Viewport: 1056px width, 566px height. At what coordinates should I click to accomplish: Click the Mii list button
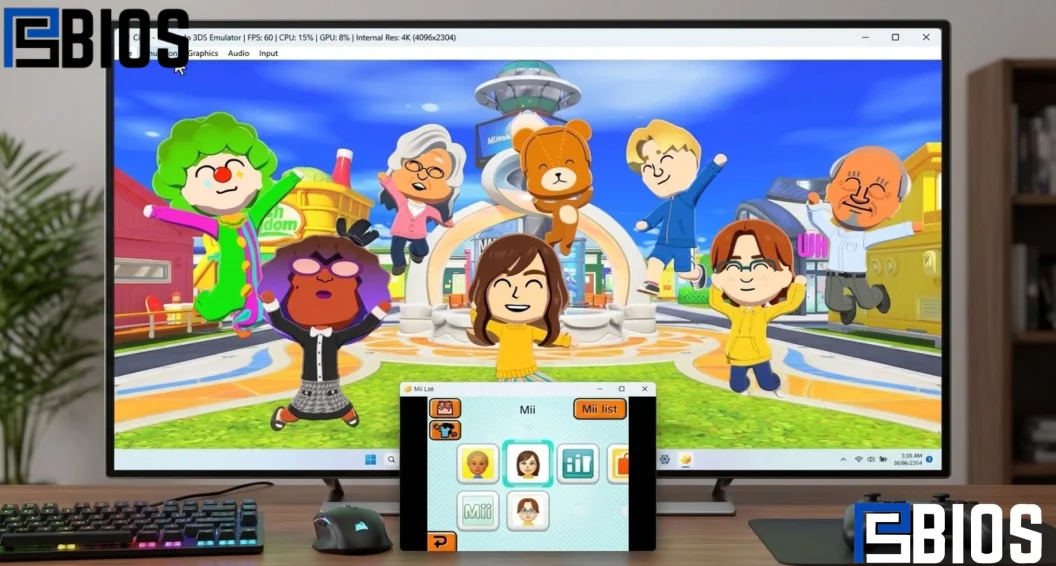(x=600, y=409)
